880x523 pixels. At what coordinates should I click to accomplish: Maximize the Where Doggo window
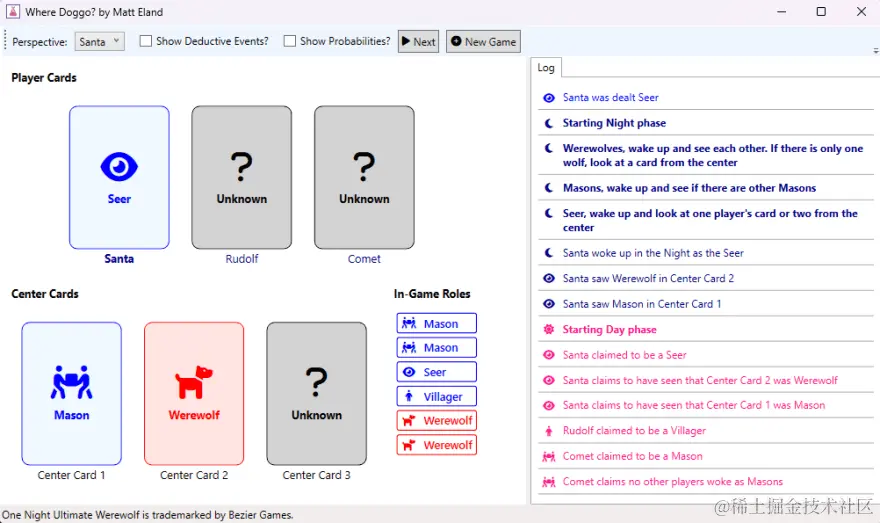(821, 11)
